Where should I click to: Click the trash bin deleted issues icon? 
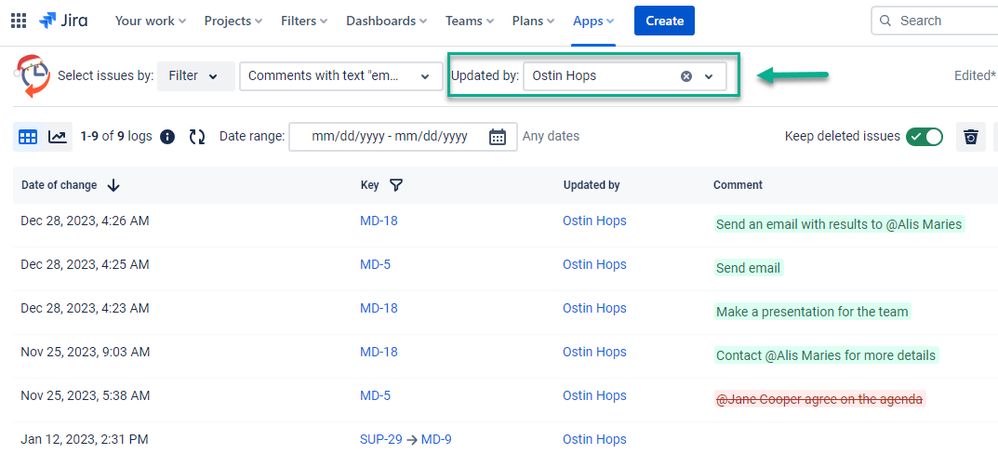971,137
